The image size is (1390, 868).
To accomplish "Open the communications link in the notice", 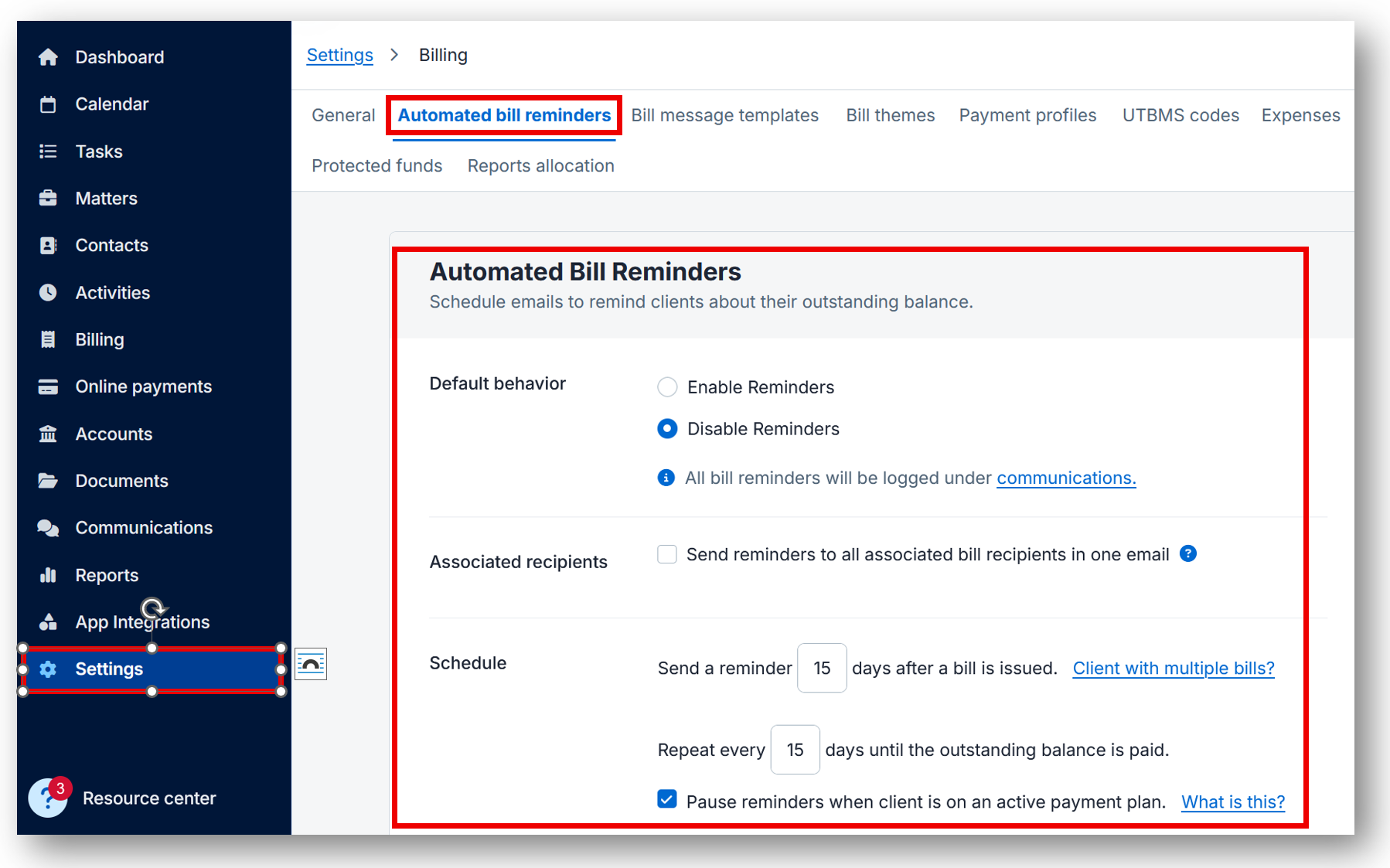I will [1065, 478].
